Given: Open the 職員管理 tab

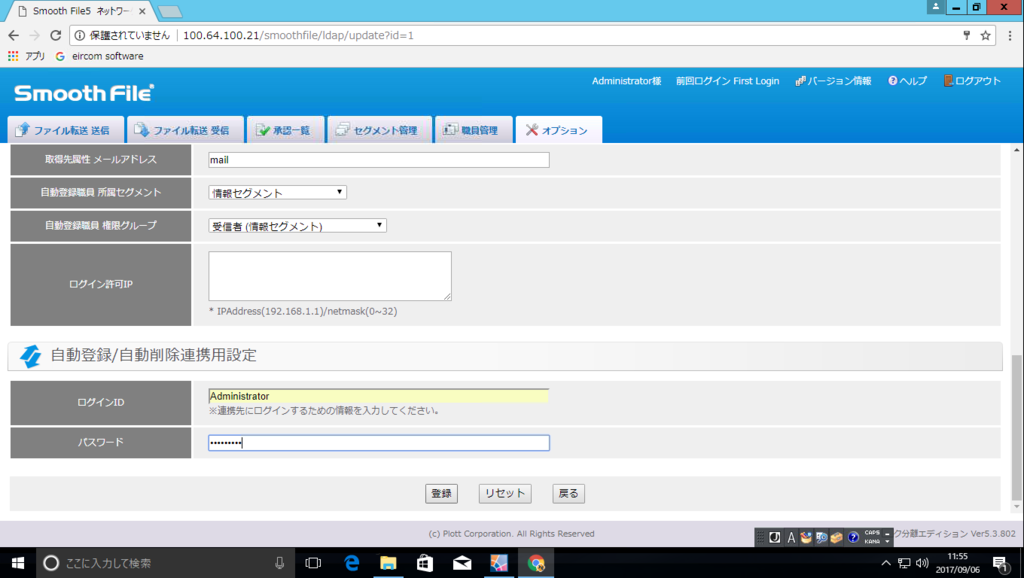Looking at the screenshot, I should [x=473, y=129].
